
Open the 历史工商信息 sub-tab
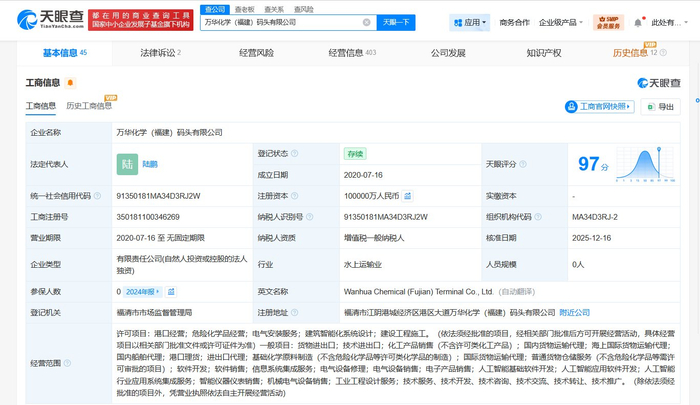pyautogui.click(x=88, y=106)
